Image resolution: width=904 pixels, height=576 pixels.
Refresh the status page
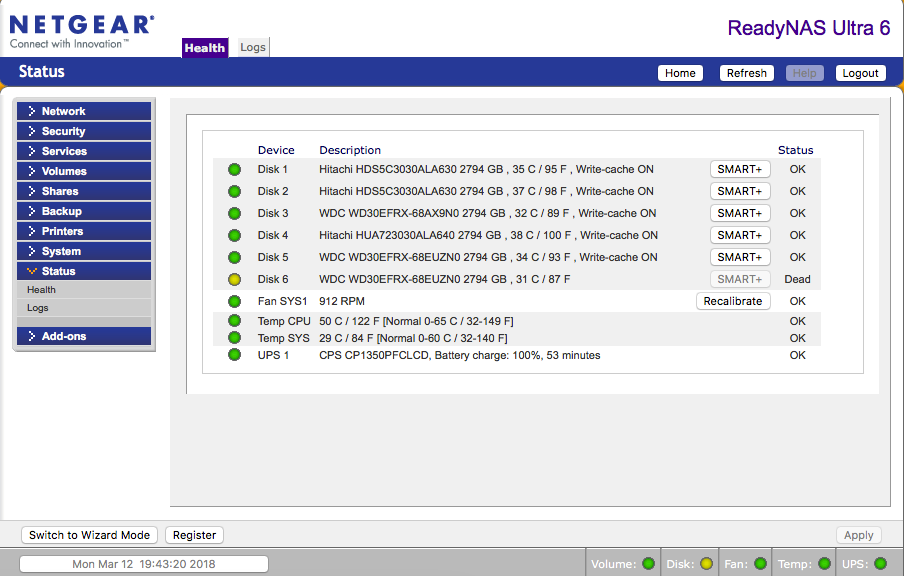click(x=747, y=73)
